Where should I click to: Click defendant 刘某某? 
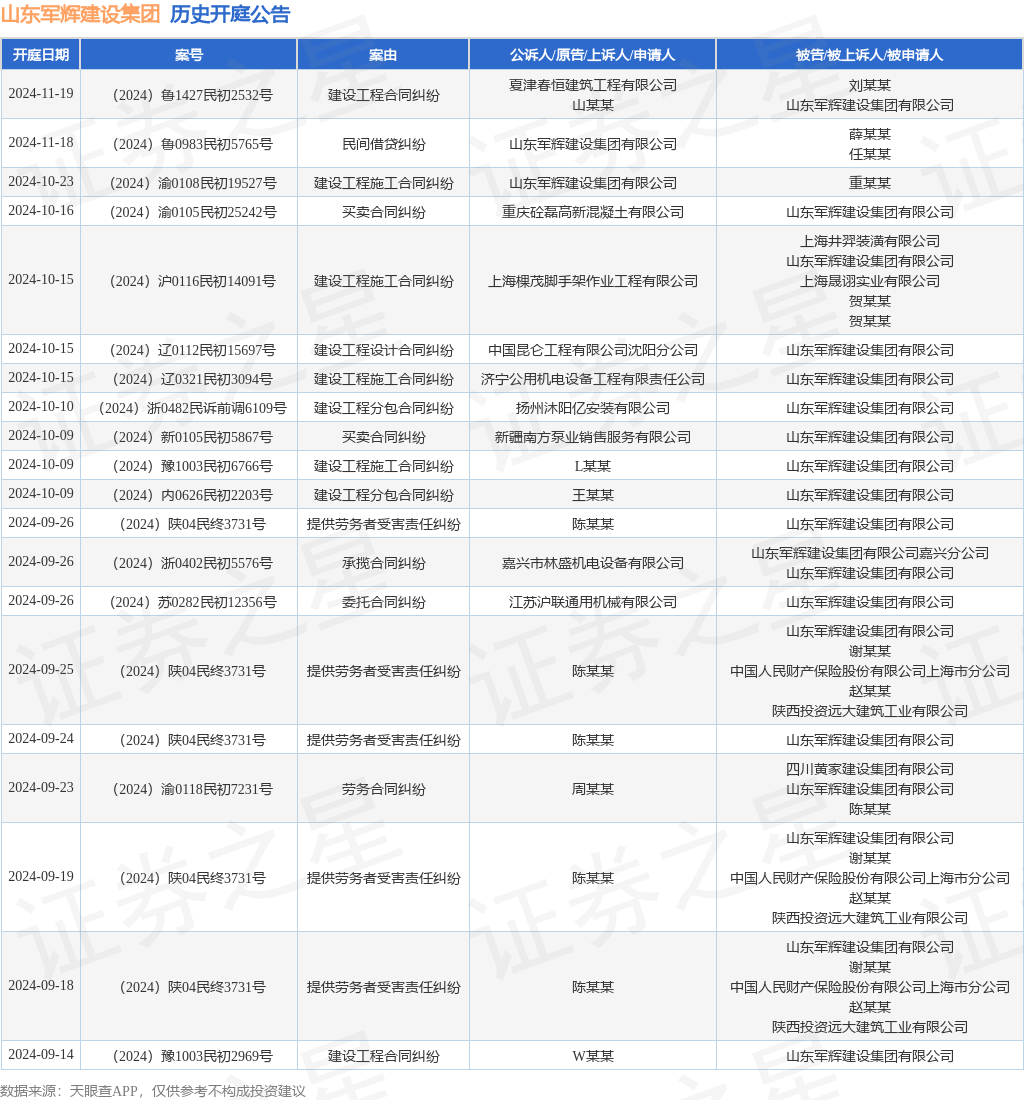click(870, 86)
